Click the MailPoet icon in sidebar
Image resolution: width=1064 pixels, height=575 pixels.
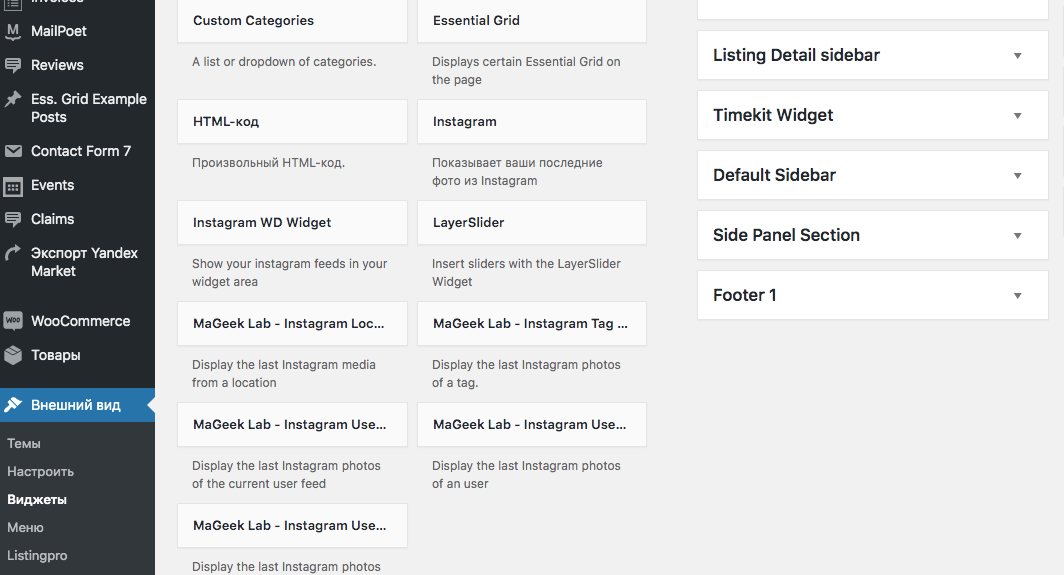point(13,31)
